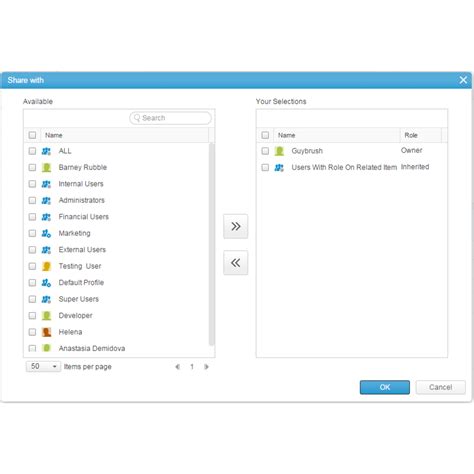Click the Super Users group icon
474x474 pixels.
46,299
